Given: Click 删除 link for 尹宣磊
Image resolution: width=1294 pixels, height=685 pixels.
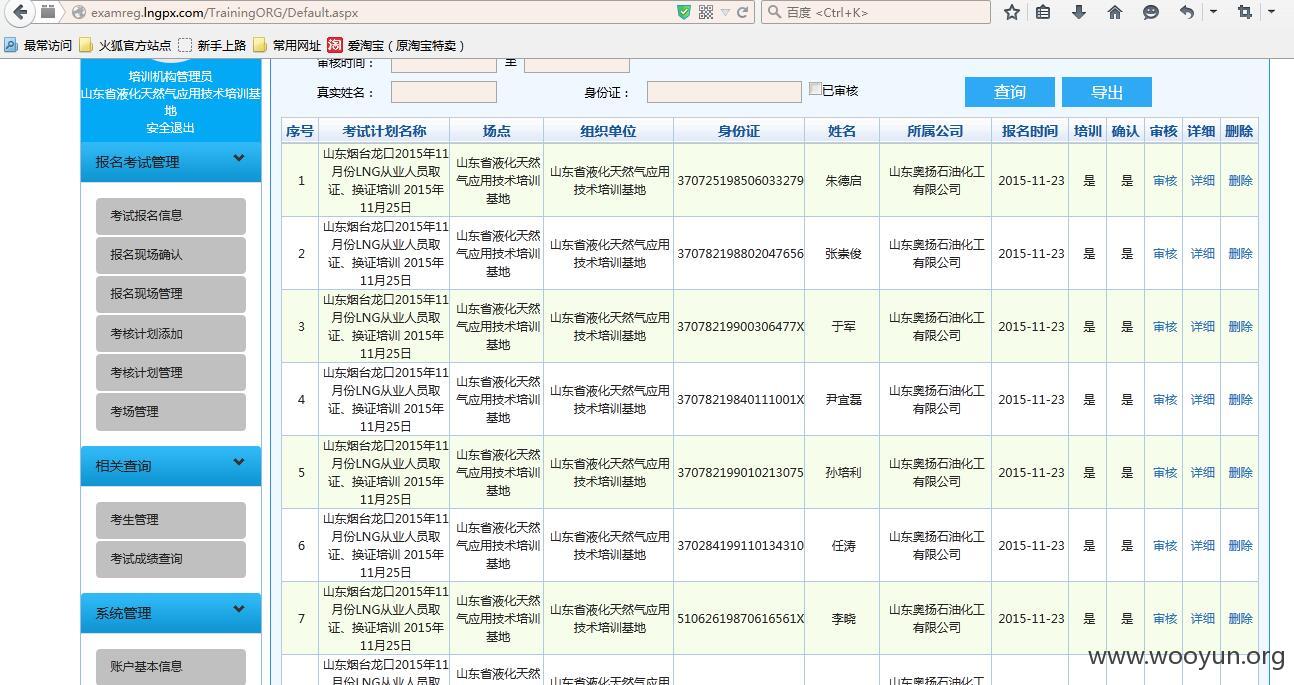Looking at the screenshot, I should [1240, 400].
